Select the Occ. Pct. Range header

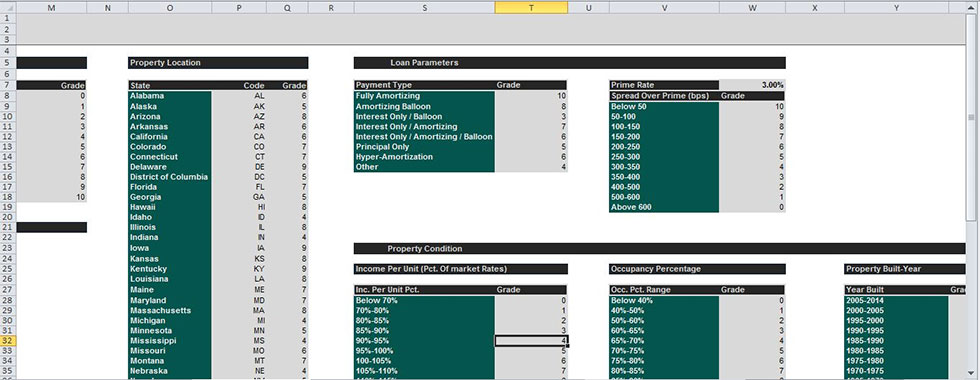(x=664, y=290)
